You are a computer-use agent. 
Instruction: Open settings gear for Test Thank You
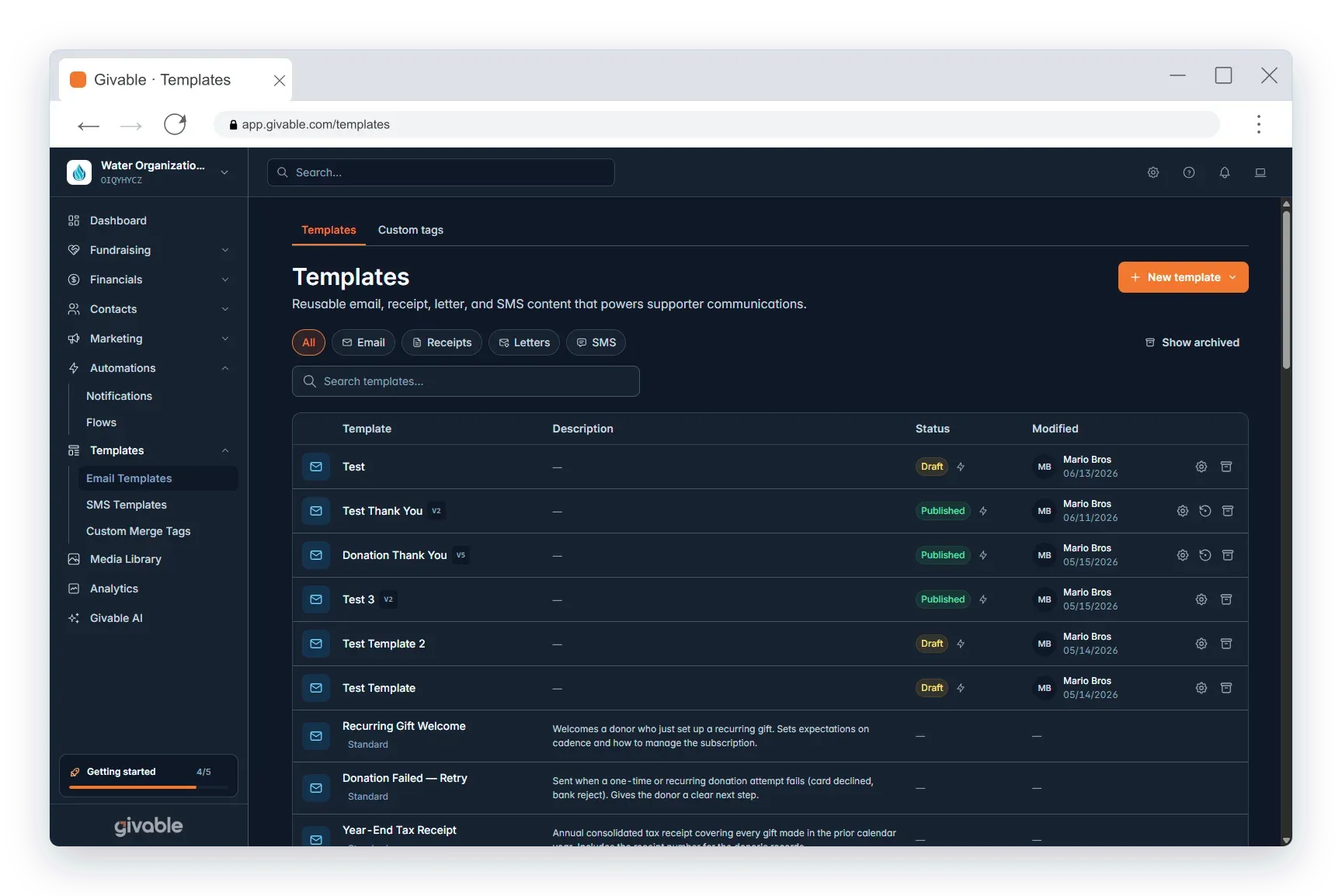[1183, 511]
